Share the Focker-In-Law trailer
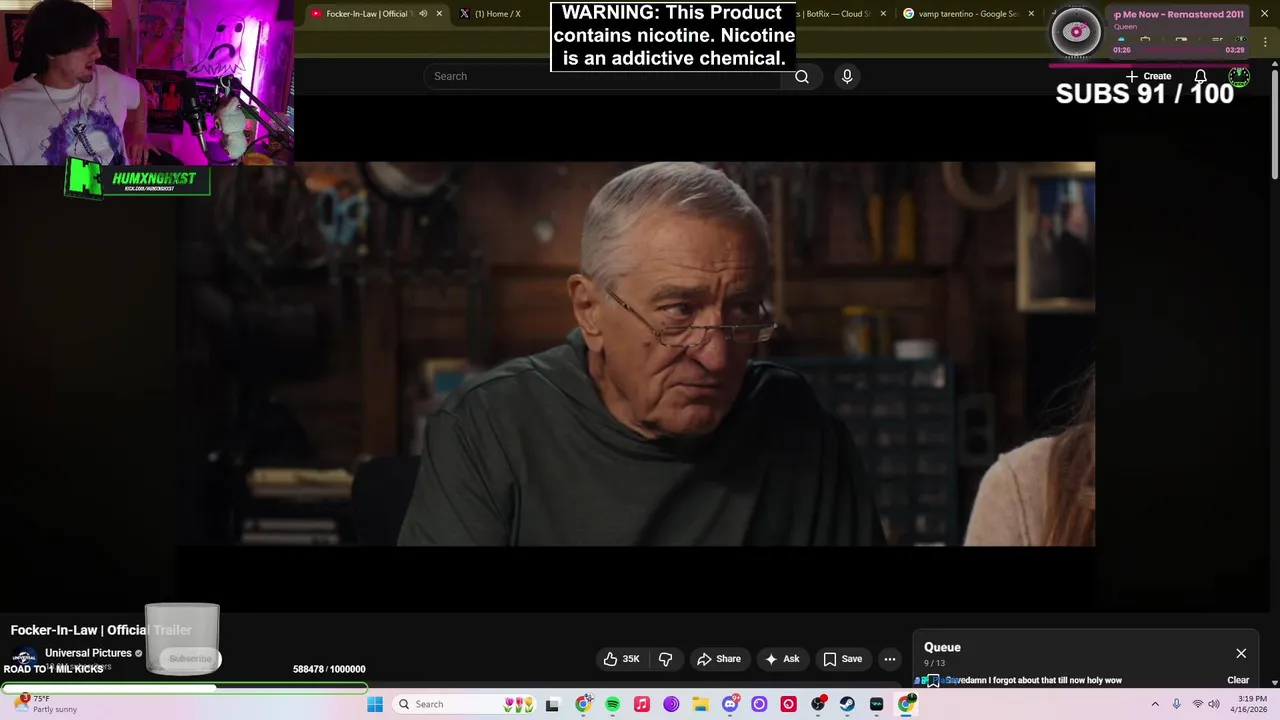Screen dimensions: 1280x720 [x=719, y=659]
